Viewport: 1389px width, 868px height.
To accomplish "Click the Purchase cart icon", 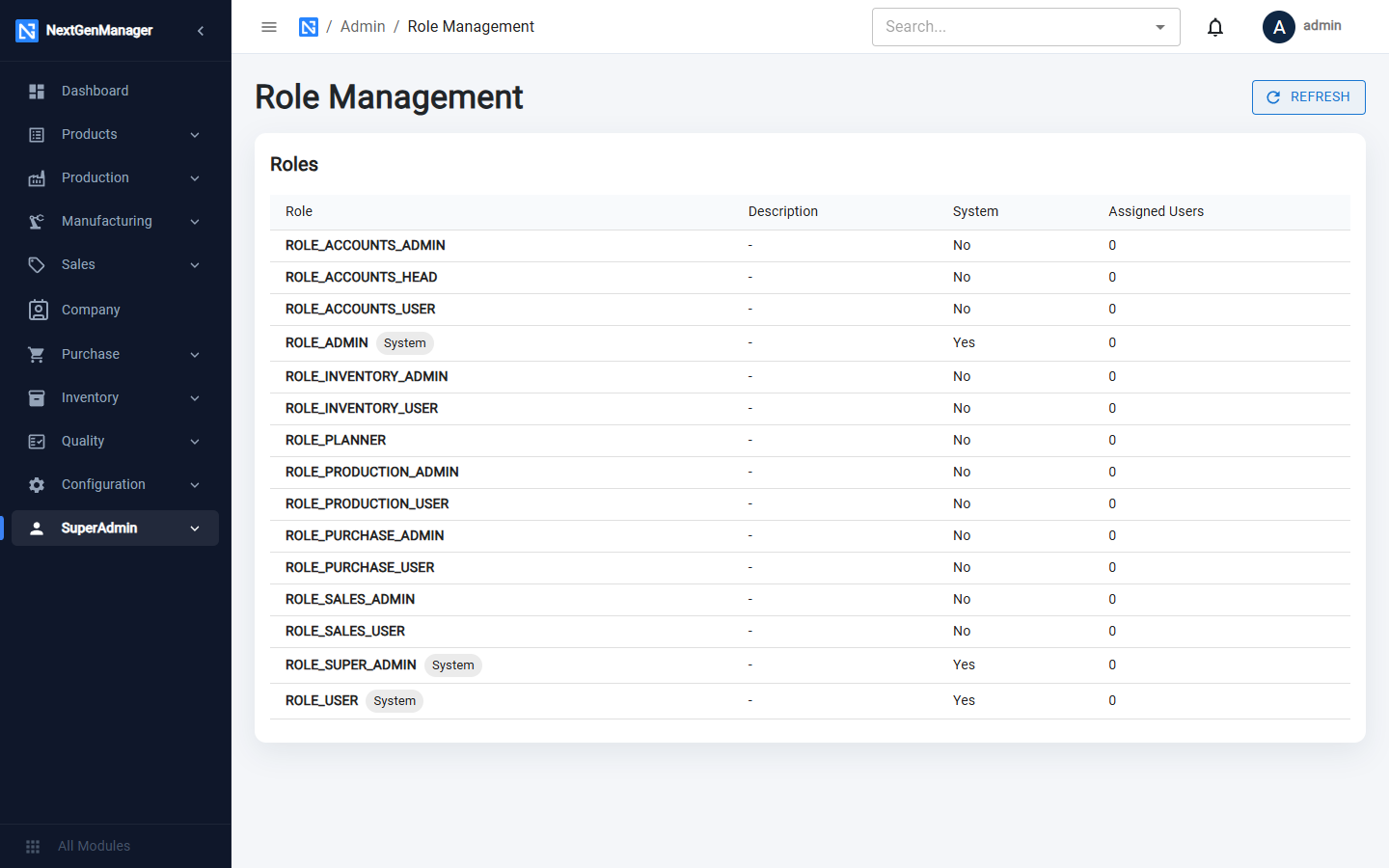I will pyautogui.click(x=37, y=355).
